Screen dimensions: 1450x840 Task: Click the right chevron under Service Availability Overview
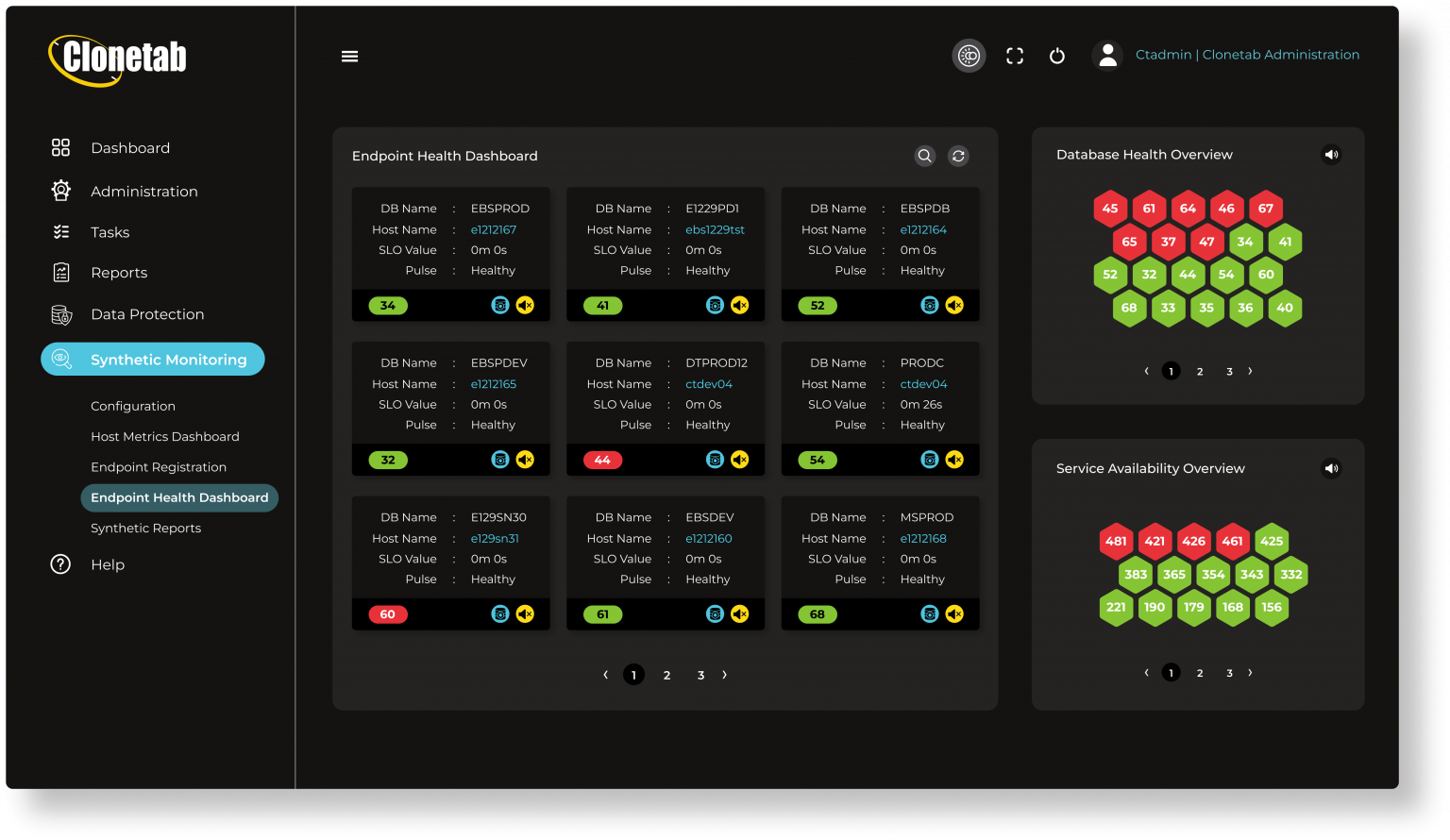click(1250, 672)
